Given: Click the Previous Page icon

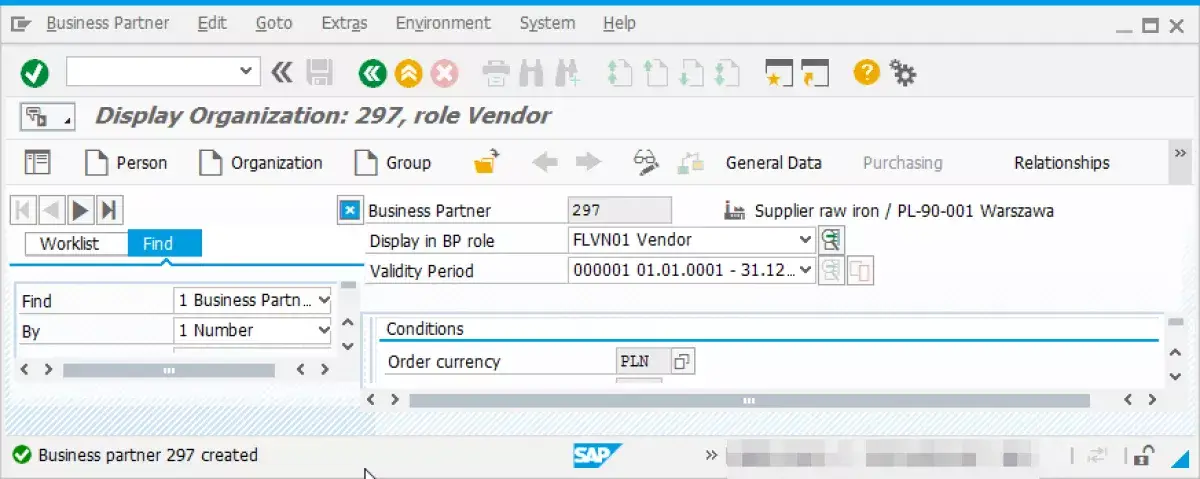Looking at the screenshot, I should (655, 72).
